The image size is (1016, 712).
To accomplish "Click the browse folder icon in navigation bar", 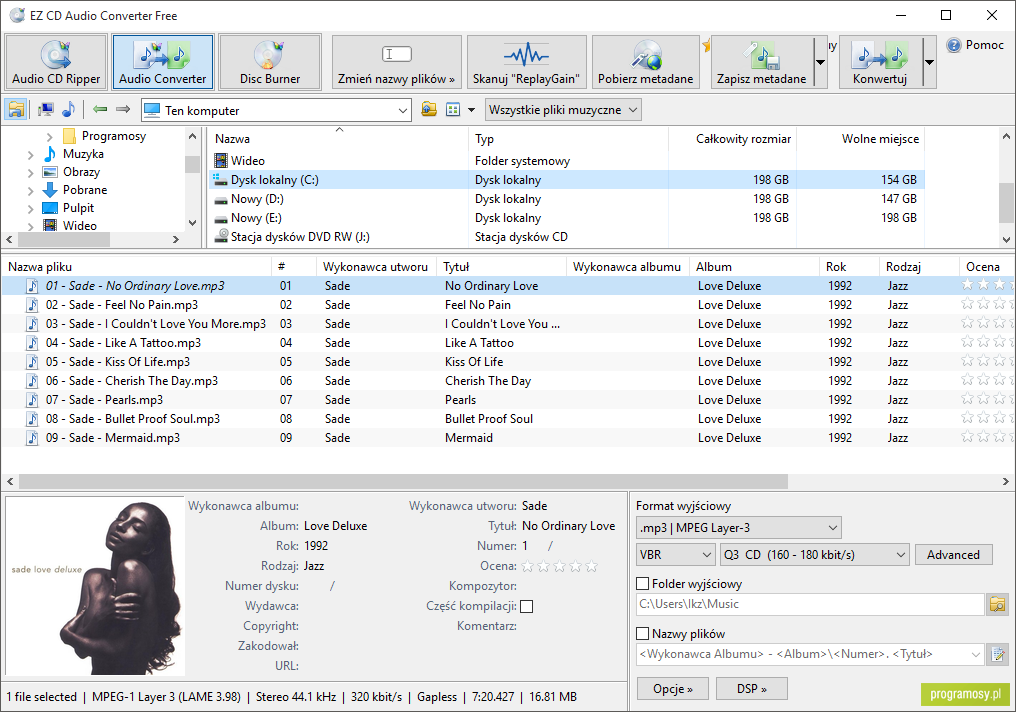I will coord(428,109).
